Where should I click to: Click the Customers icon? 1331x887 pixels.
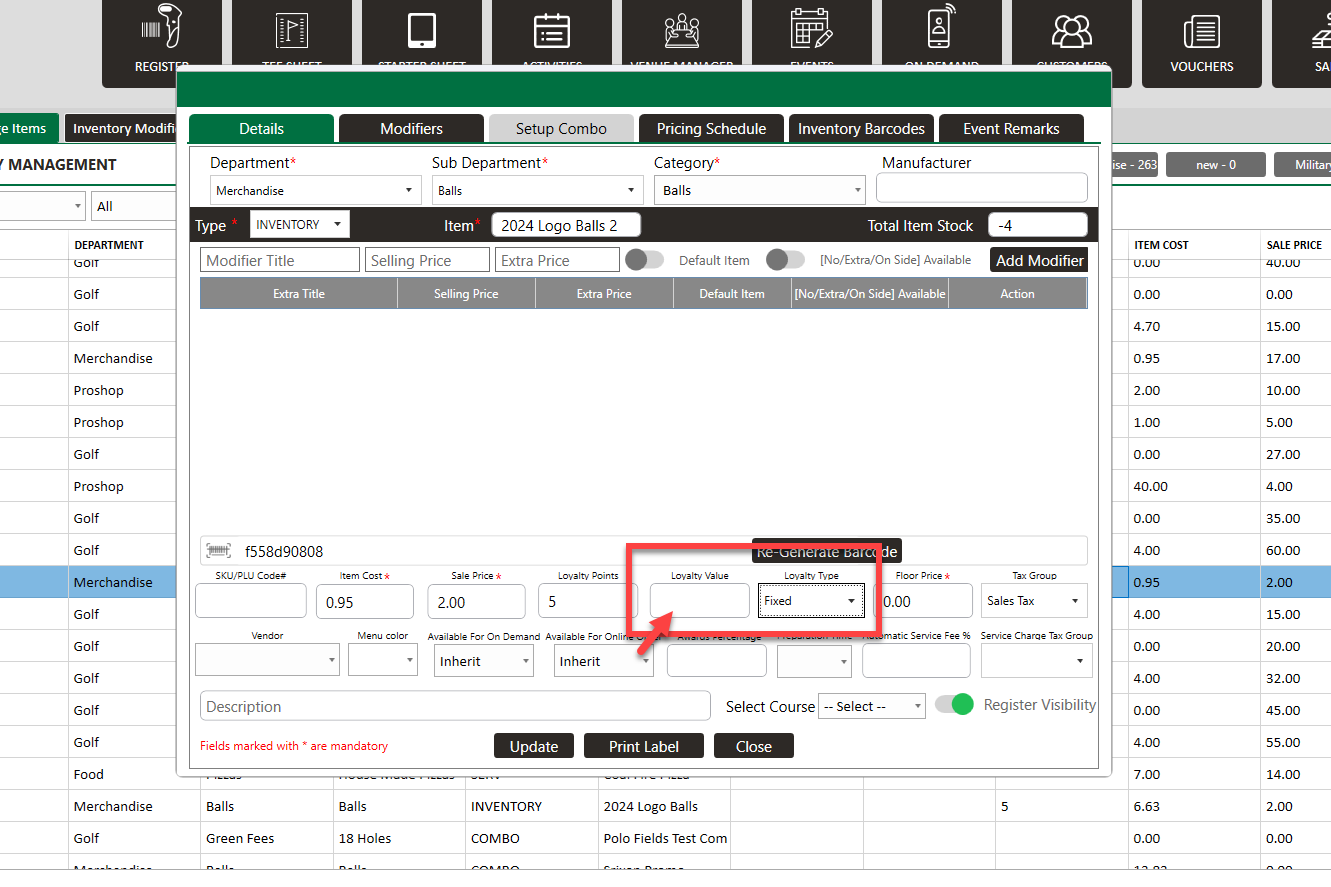pos(1071,32)
